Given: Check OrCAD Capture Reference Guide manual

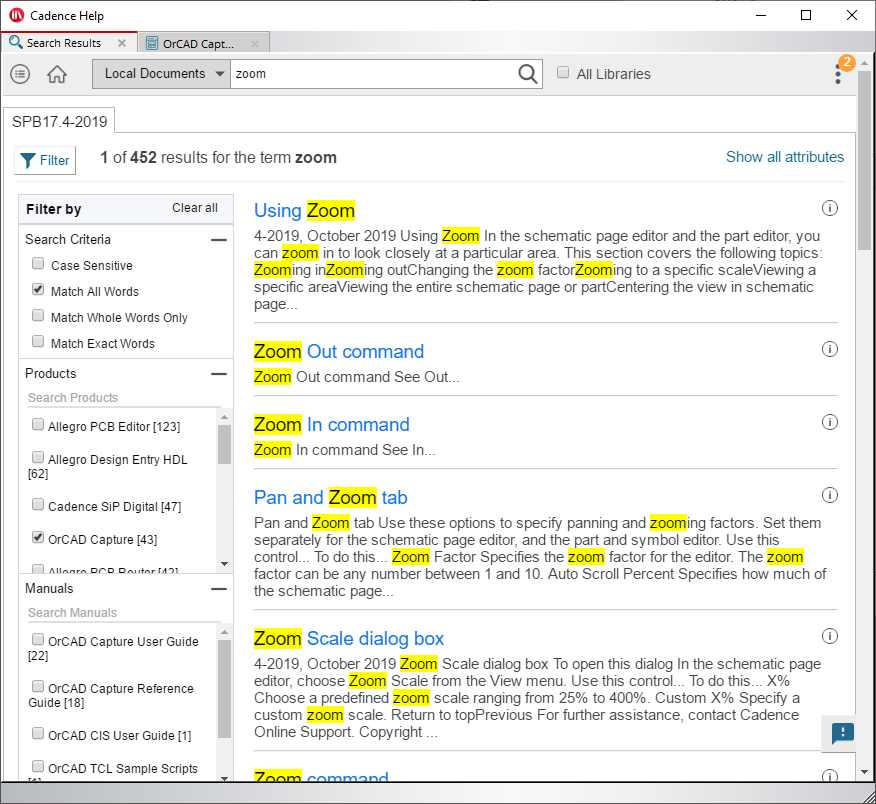Looking at the screenshot, I should [x=38, y=686].
